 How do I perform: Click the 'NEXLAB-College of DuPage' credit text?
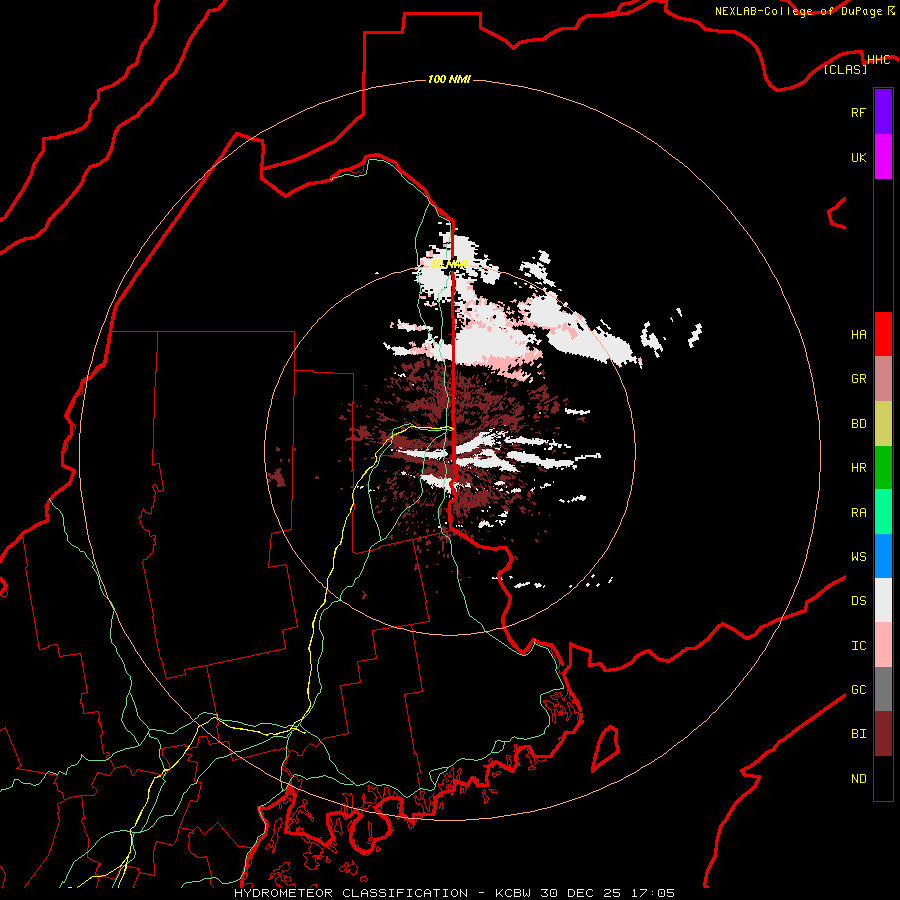click(798, 11)
